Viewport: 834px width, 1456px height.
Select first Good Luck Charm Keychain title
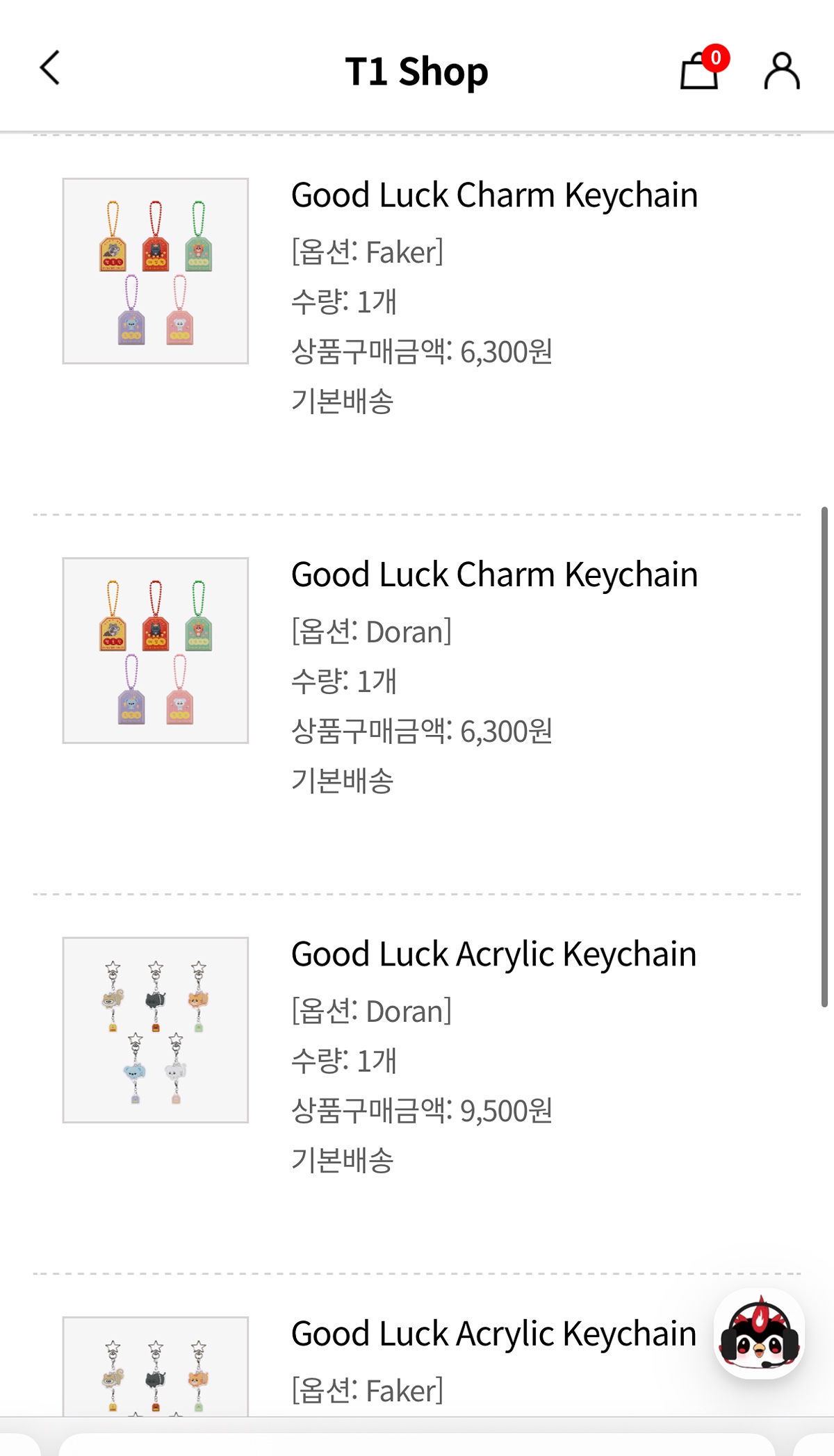click(x=494, y=195)
